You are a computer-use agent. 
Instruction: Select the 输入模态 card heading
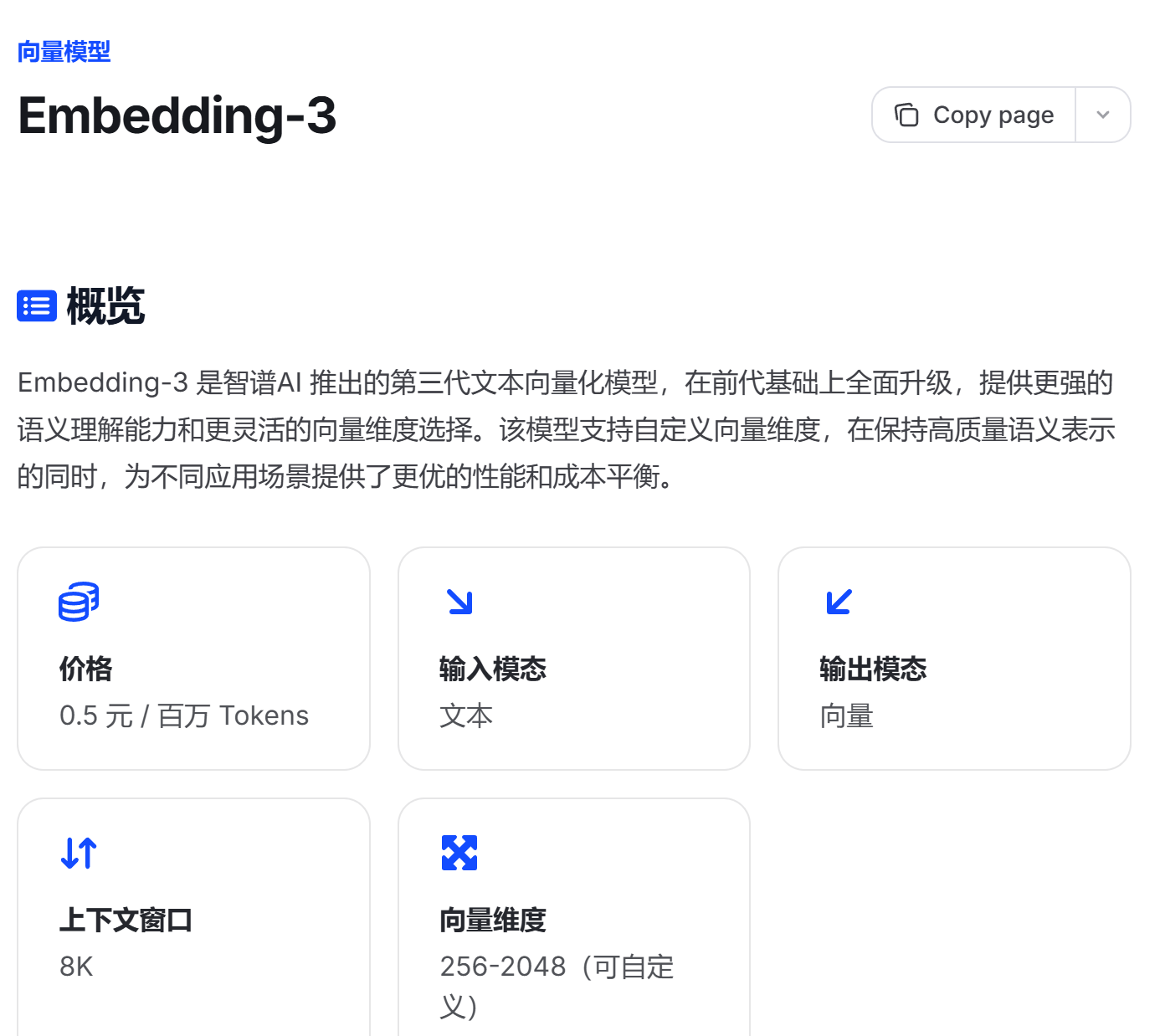493,669
